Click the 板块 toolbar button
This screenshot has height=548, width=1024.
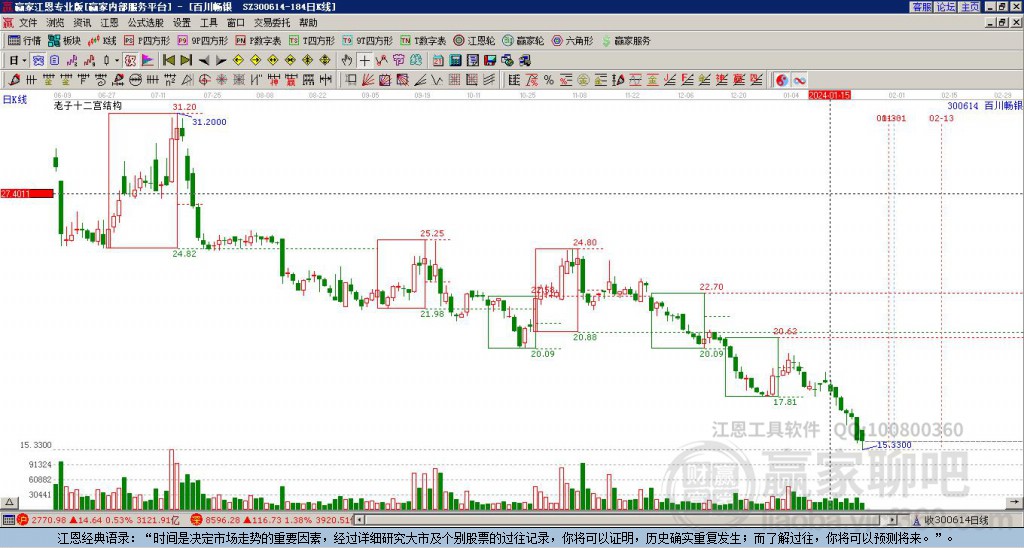pos(65,40)
